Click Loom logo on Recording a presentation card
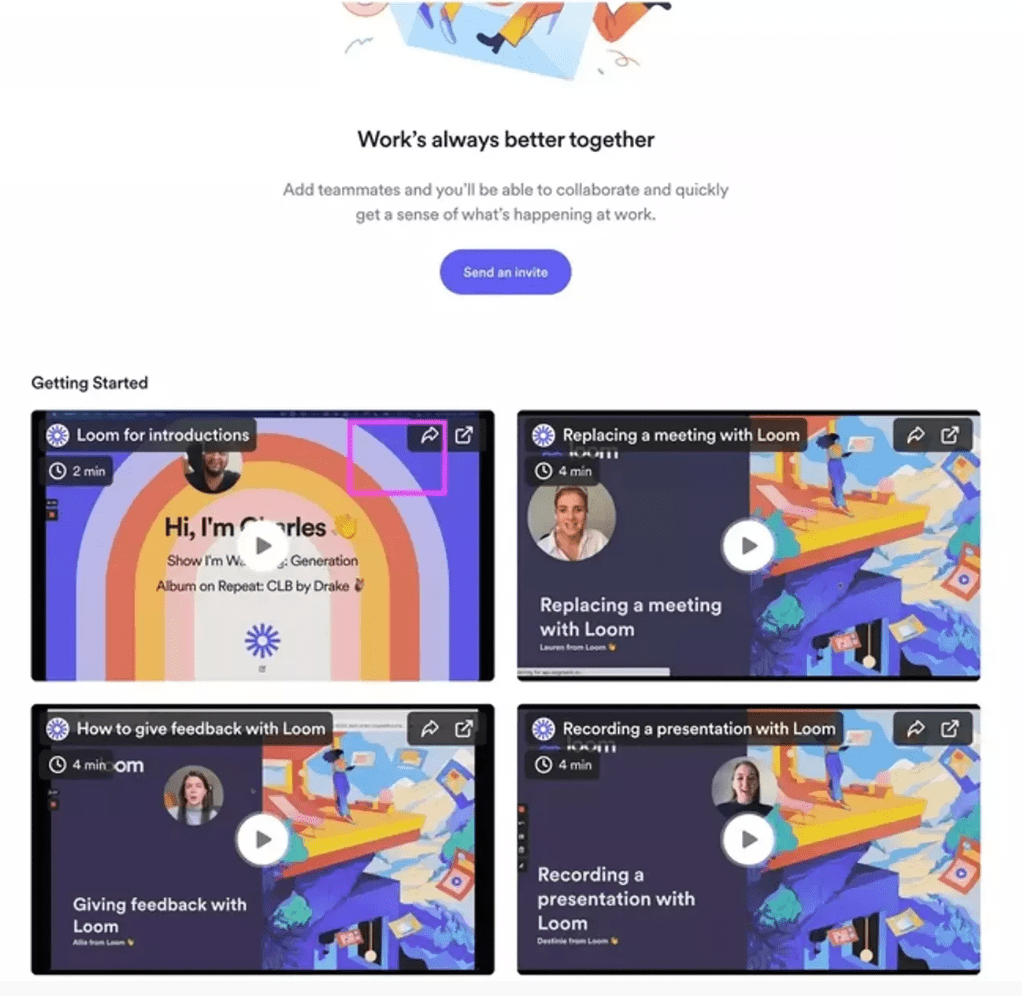 coord(543,728)
